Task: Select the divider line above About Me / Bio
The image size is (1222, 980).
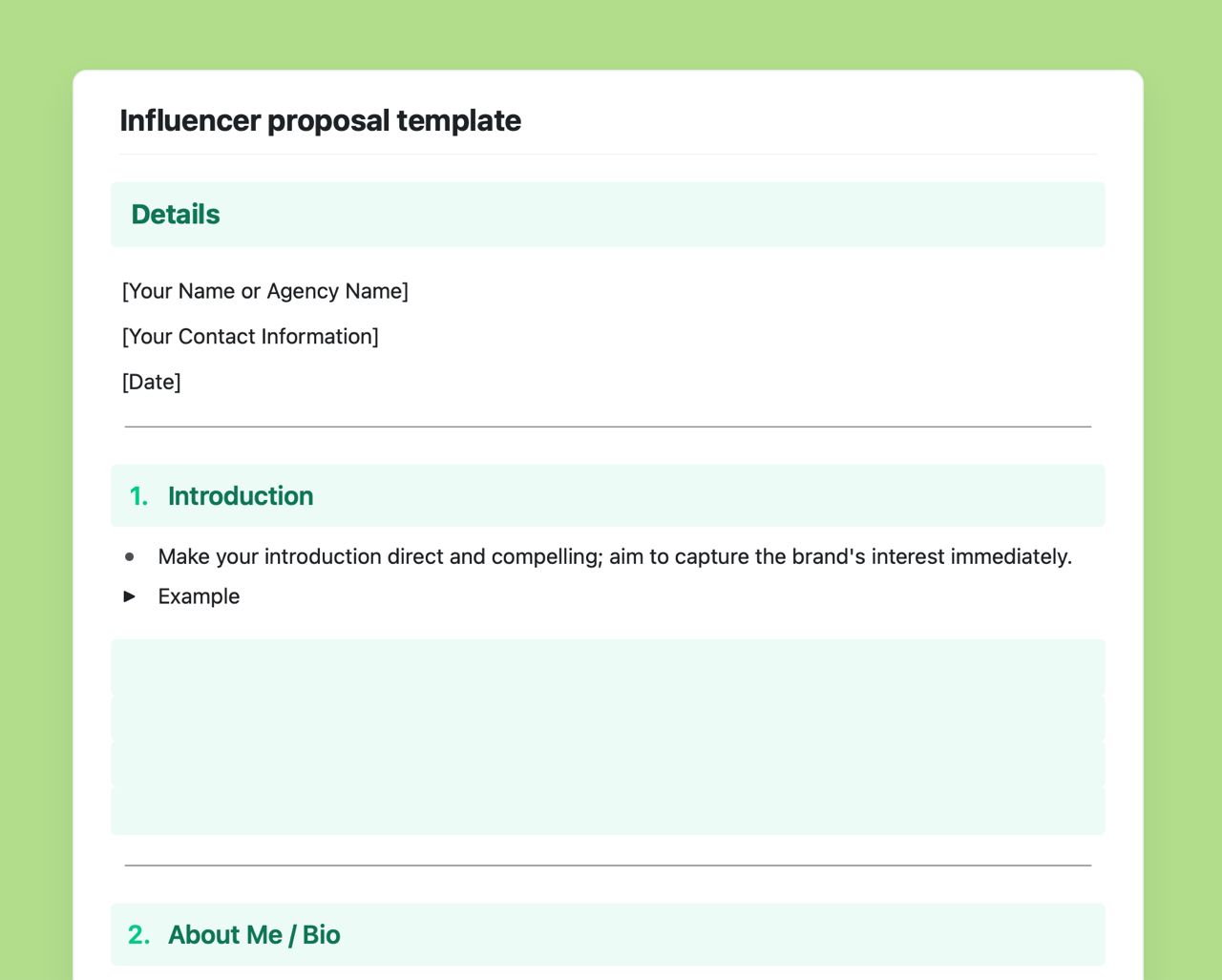Action: 607,865
